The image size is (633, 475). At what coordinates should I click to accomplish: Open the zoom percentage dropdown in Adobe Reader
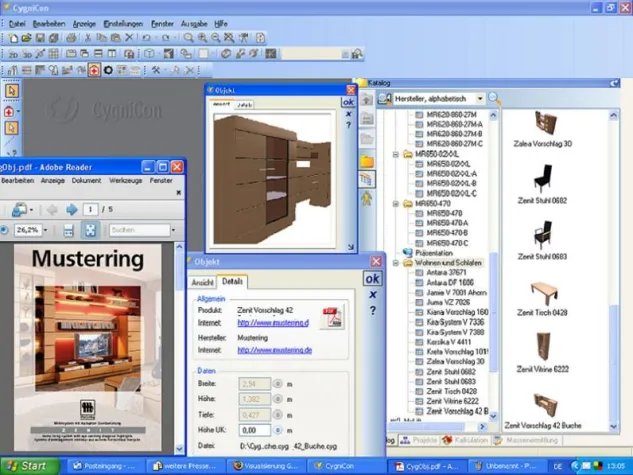tap(46, 230)
